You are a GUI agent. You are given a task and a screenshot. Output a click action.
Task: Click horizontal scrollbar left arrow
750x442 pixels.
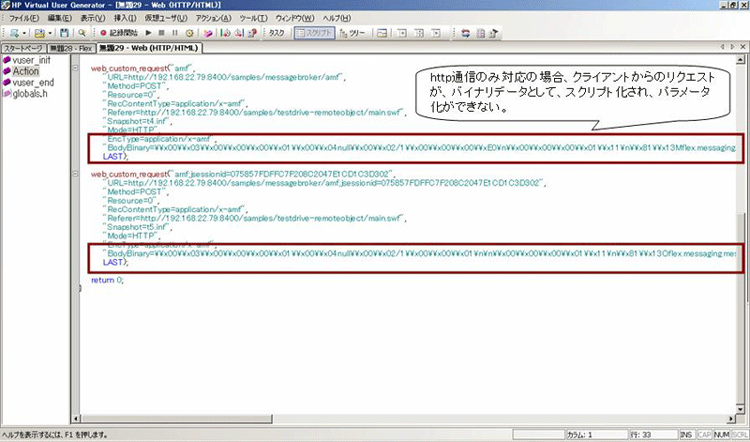(x=76, y=419)
